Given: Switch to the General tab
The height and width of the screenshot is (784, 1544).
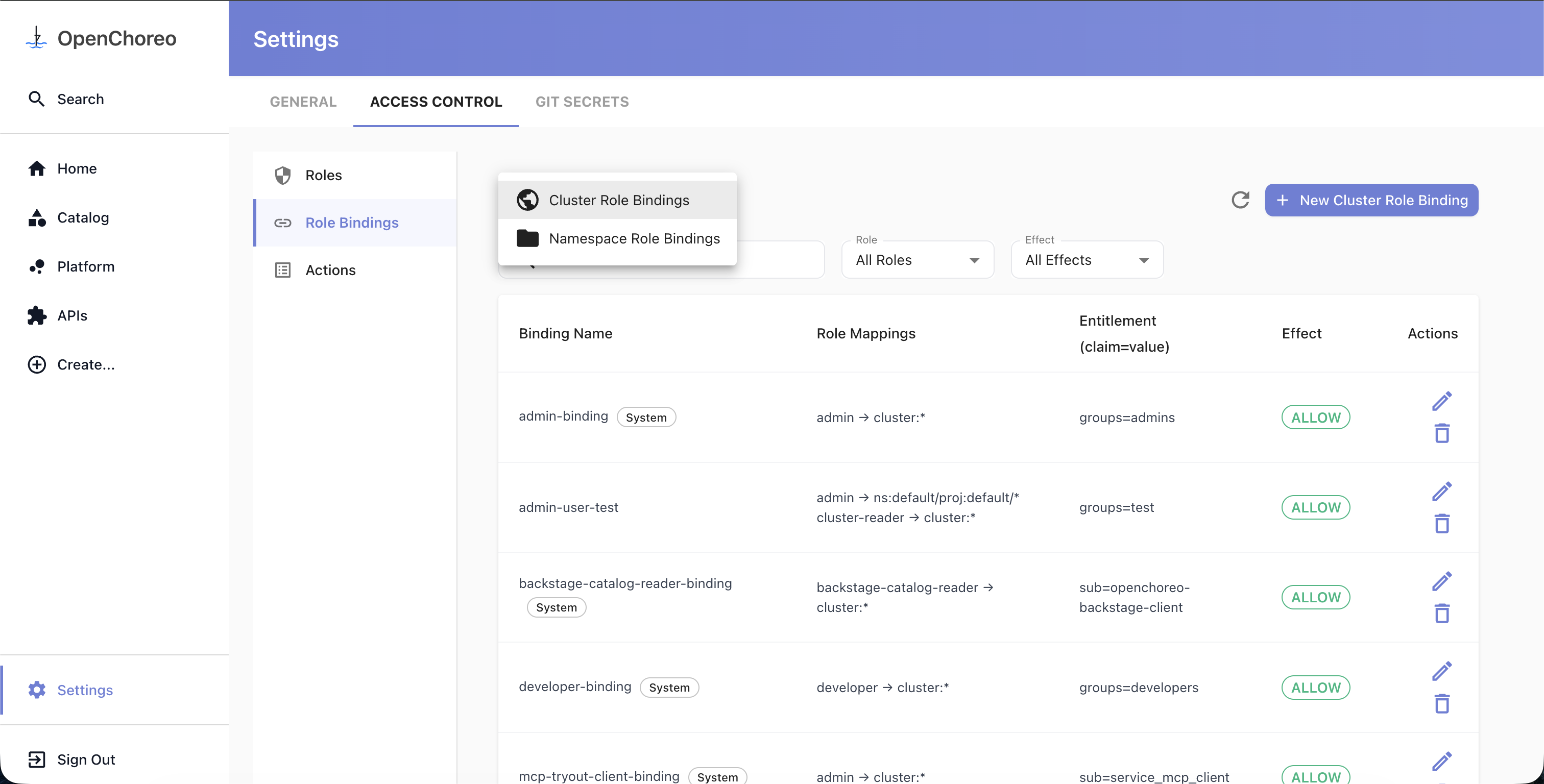Looking at the screenshot, I should tap(303, 101).
